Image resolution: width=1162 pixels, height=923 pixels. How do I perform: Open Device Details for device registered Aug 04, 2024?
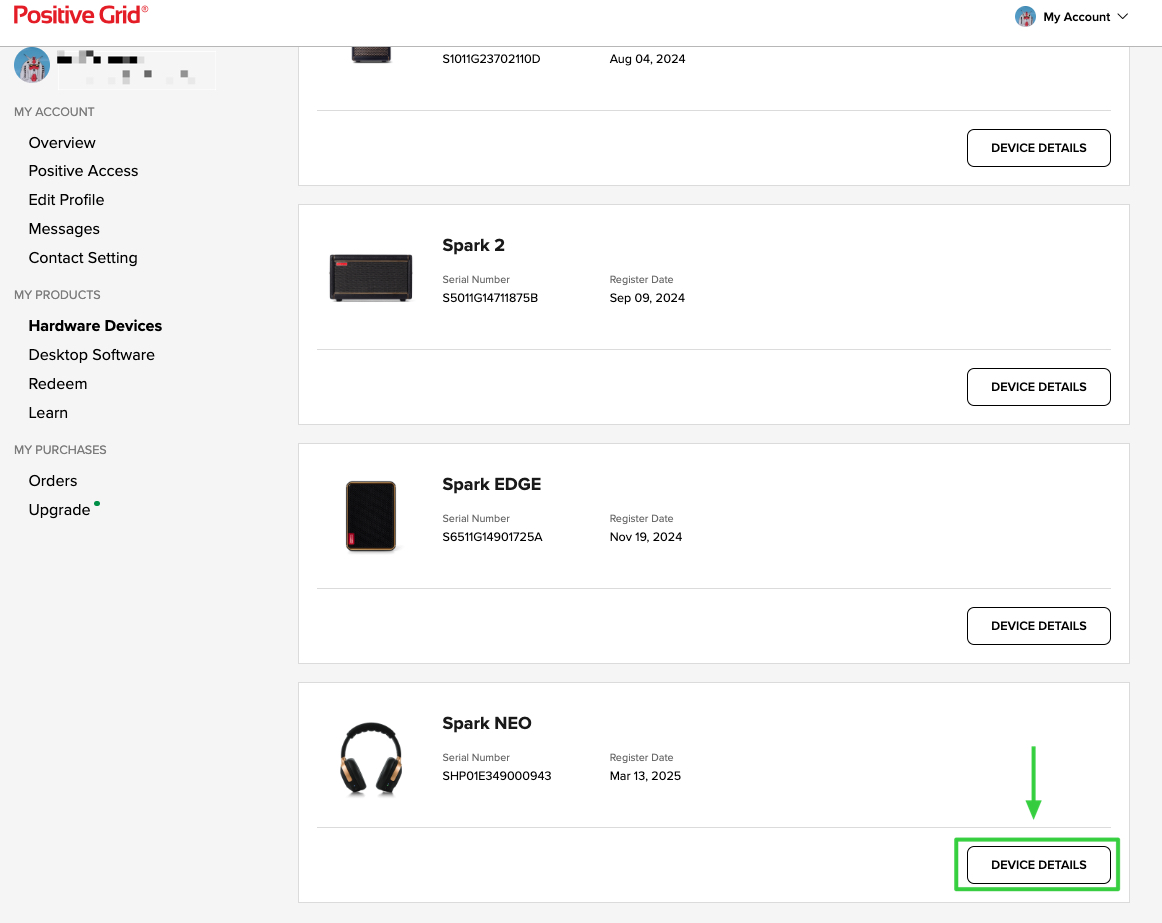pyautogui.click(x=1038, y=148)
